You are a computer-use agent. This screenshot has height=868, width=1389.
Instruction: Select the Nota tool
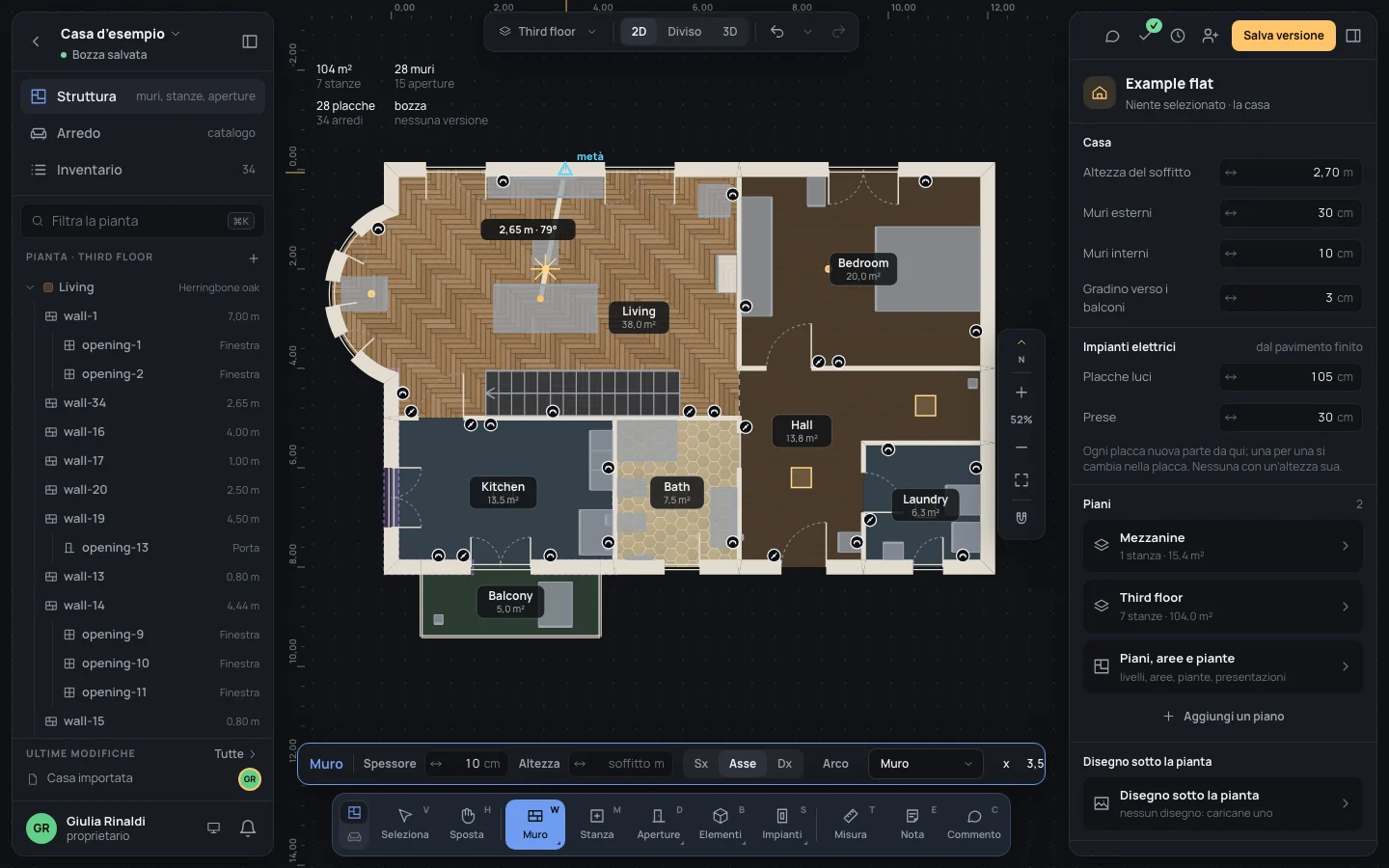pos(912,824)
